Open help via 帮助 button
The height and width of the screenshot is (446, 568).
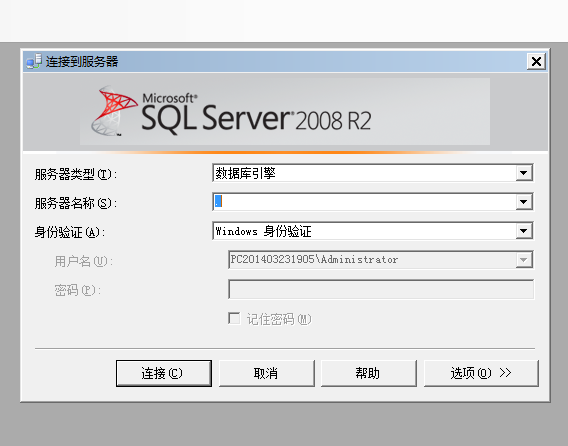pos(369,373)
